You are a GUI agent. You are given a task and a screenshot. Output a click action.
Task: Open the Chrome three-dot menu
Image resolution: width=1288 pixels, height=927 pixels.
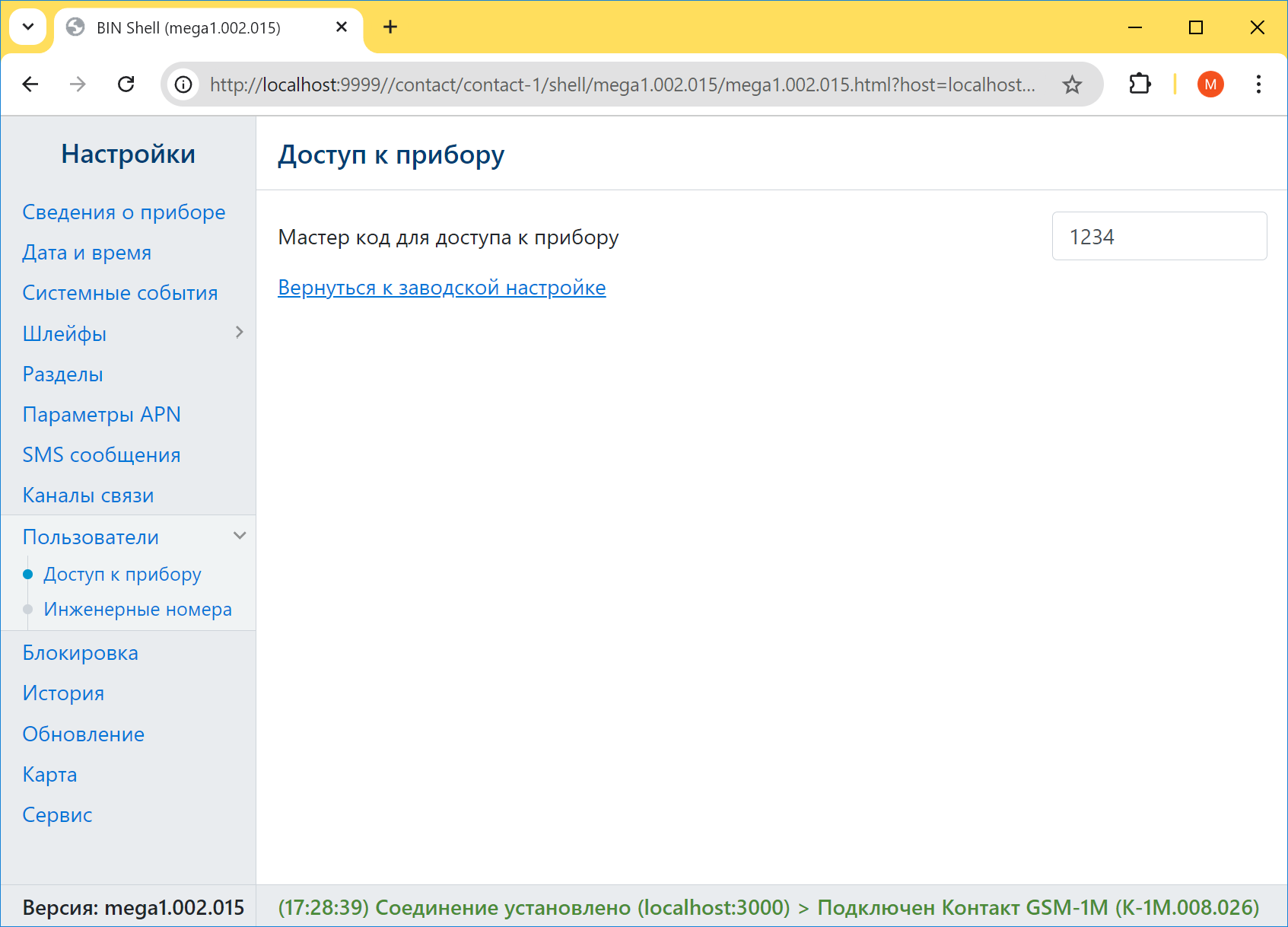[x=1258, y=84]
